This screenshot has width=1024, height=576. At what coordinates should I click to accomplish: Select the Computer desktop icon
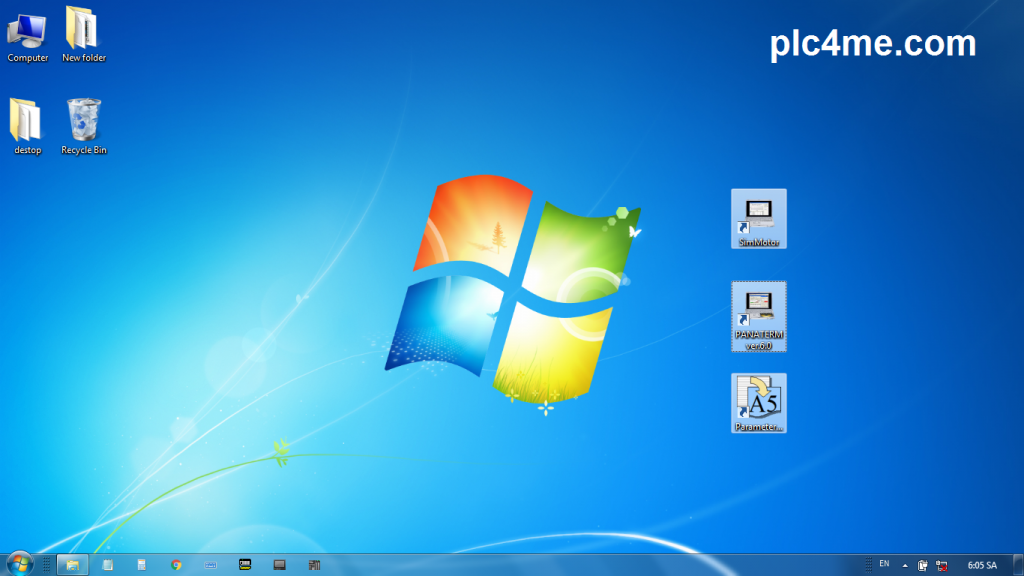[27, 34]
